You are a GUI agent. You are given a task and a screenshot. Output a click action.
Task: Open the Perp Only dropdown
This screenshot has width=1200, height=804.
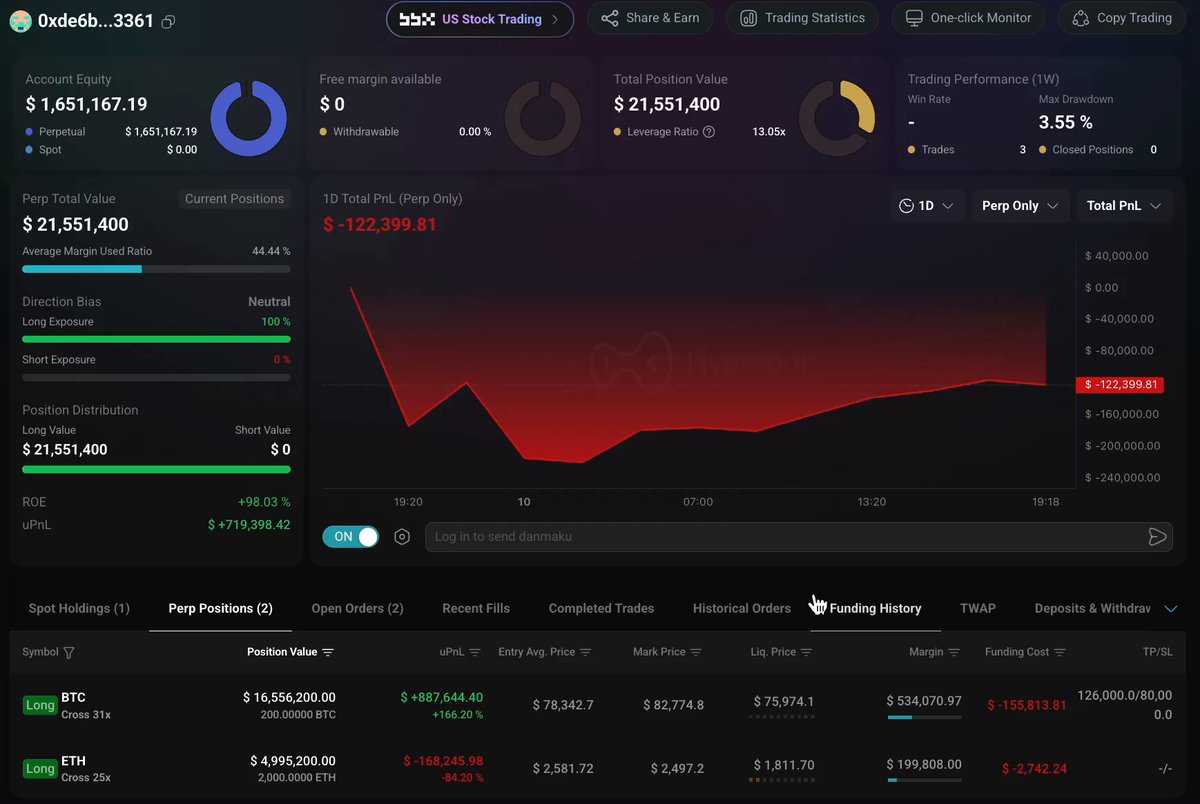click(x=1020, y=206)
